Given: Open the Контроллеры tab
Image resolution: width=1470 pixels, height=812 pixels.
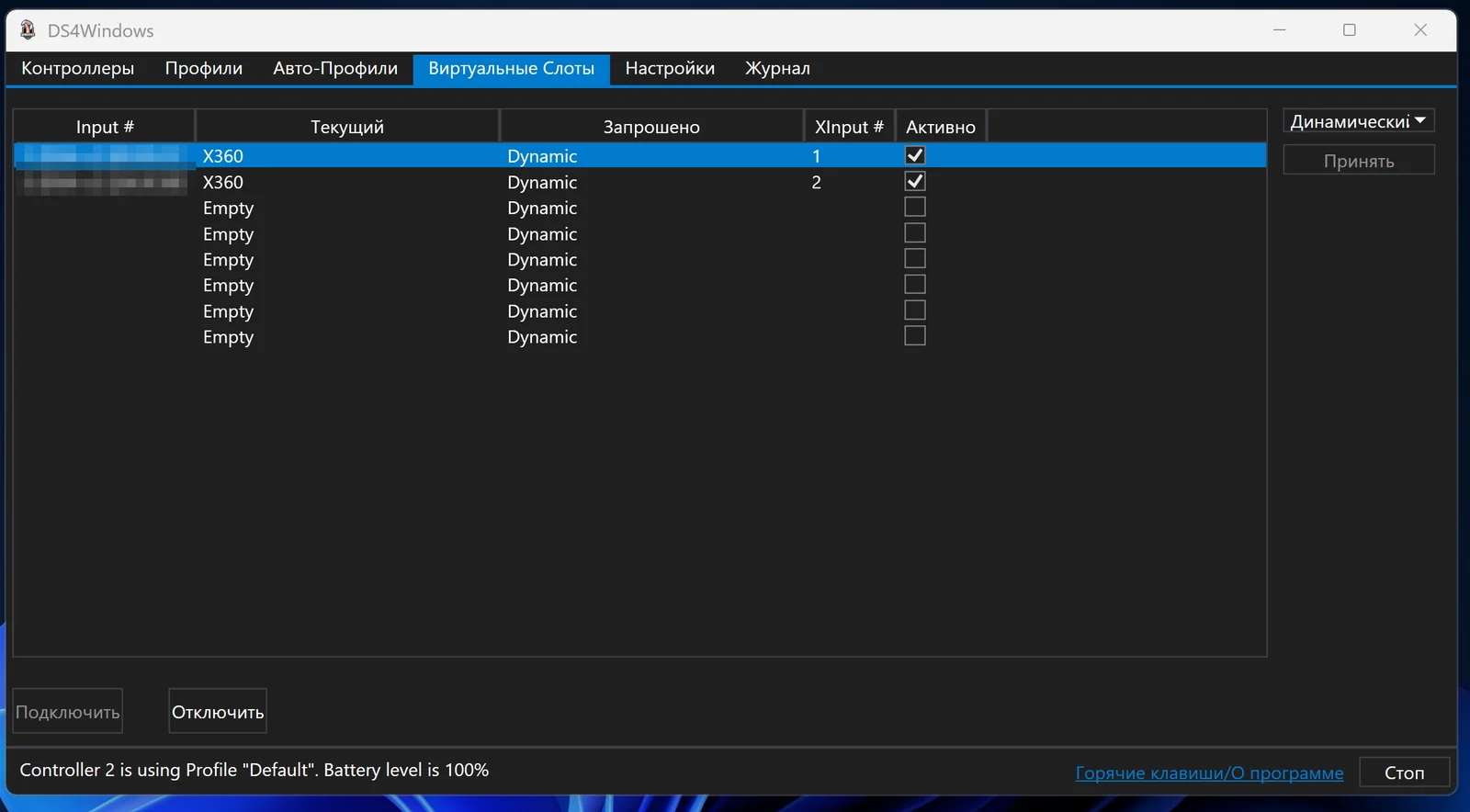Looking at the screenshot, I should coord(78,68).
